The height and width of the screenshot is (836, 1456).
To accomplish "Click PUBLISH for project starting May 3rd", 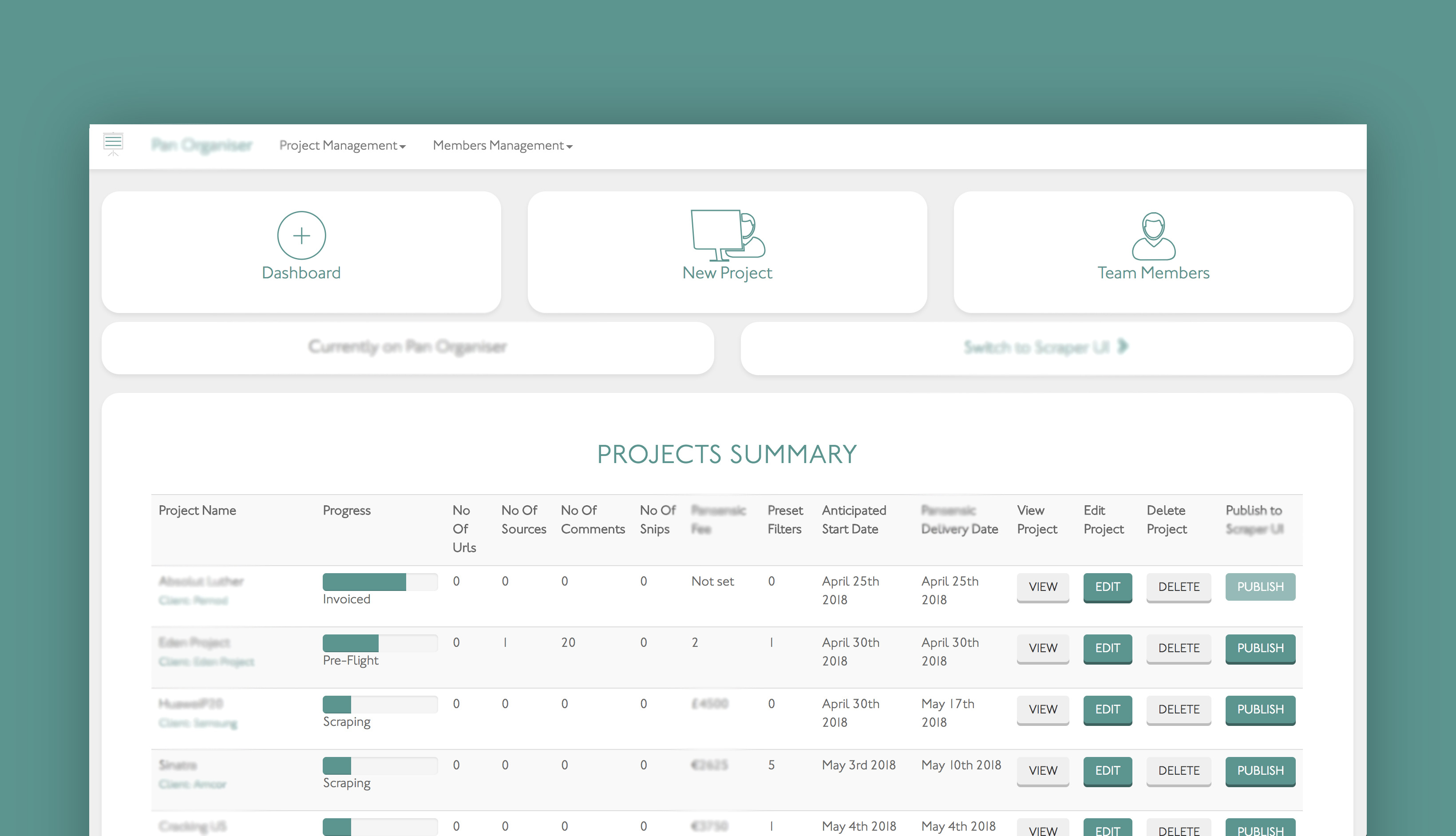I will pyautogui.click(x=1260, y=771).
